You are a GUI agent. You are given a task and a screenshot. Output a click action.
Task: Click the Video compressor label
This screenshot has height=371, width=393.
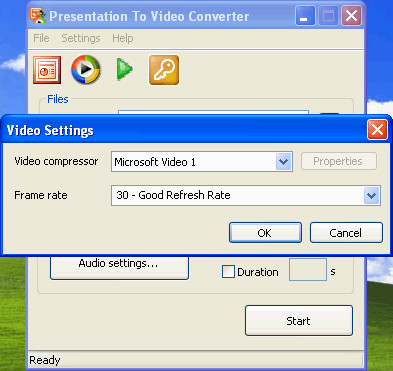tap(56, 161)
